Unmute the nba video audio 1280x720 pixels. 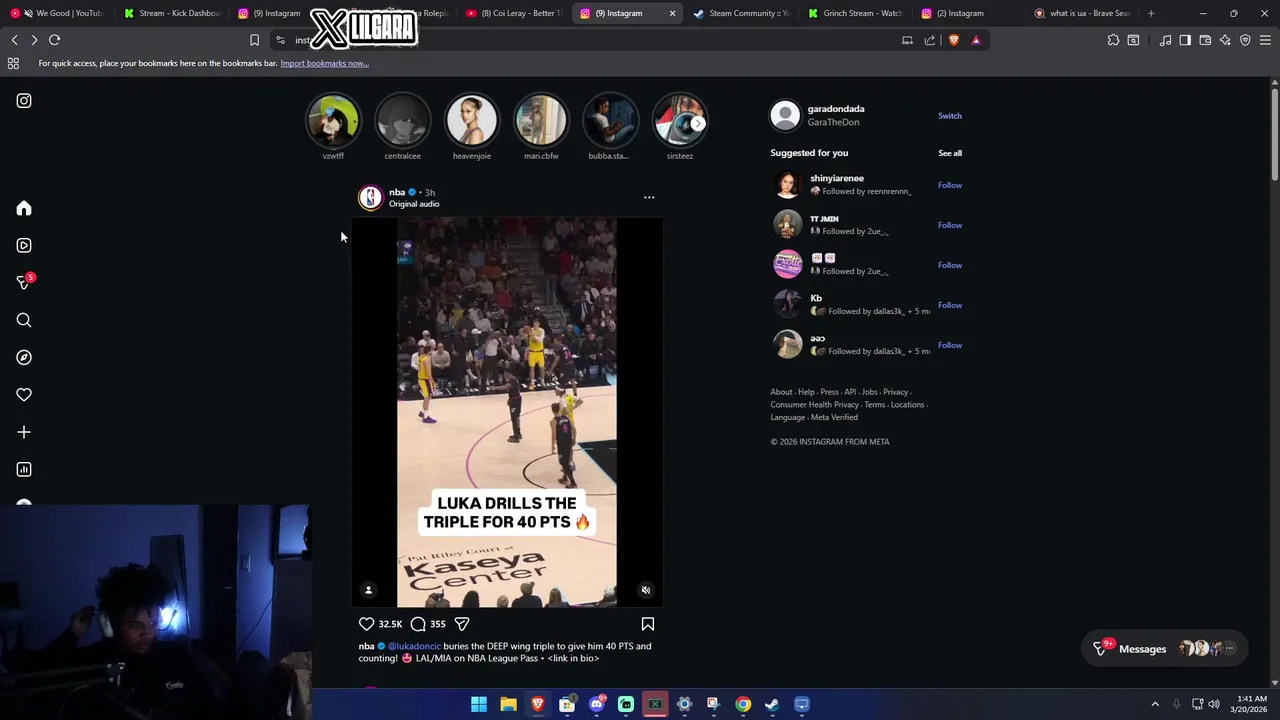point(646,590)
